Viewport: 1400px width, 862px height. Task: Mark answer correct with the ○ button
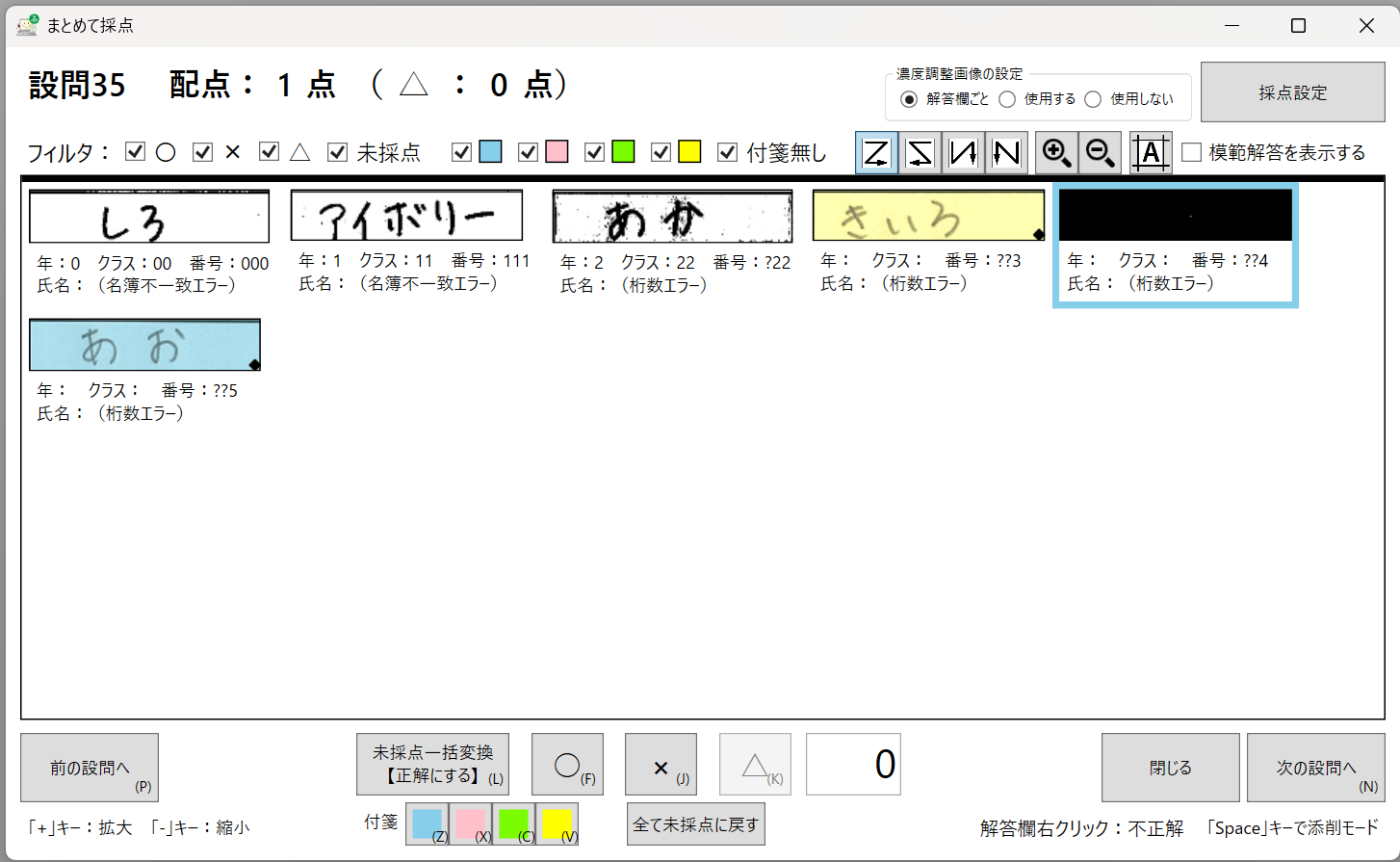567,765
